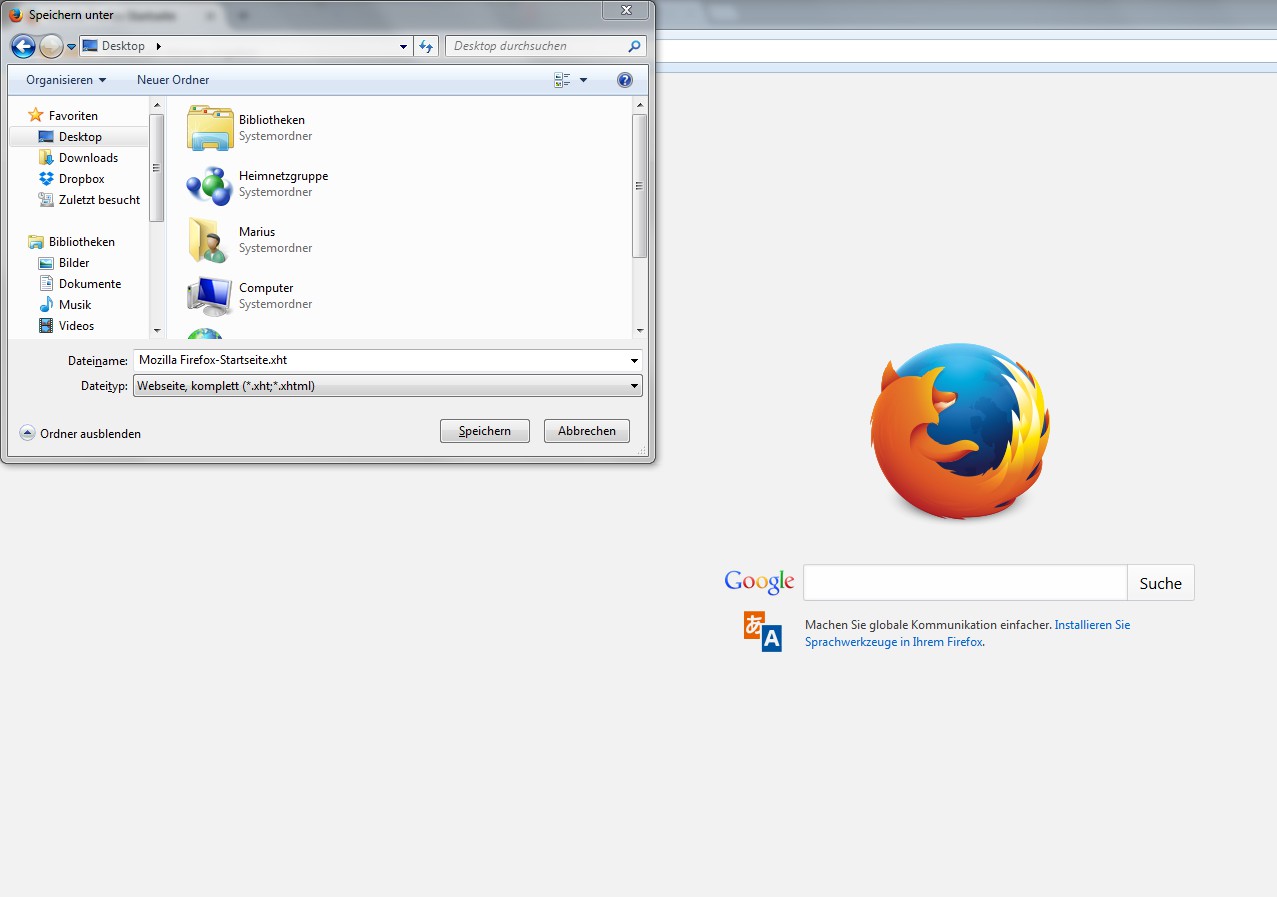
Task: Open the view options dropdown arrow
Action: 584,80
